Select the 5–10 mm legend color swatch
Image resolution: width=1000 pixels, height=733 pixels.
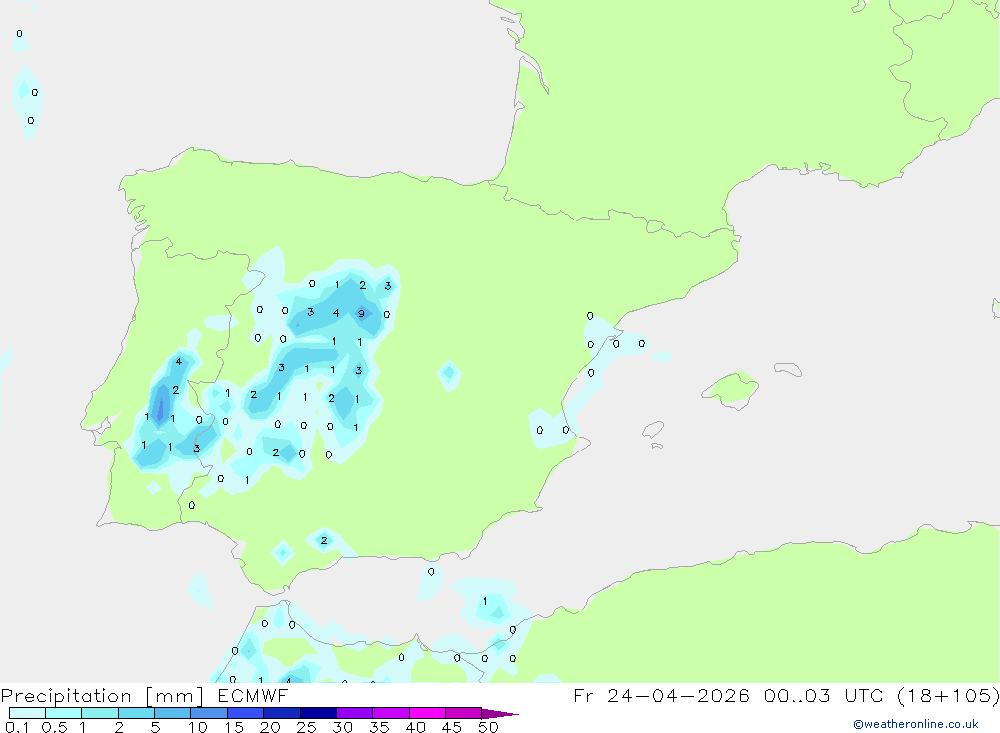click(x=172, y=713)
